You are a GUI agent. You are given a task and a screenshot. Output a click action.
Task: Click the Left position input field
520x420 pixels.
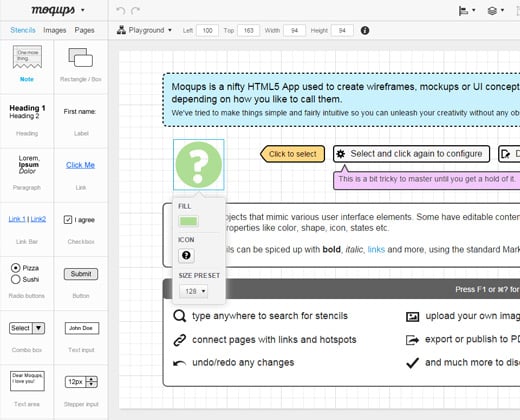[207, 30]
